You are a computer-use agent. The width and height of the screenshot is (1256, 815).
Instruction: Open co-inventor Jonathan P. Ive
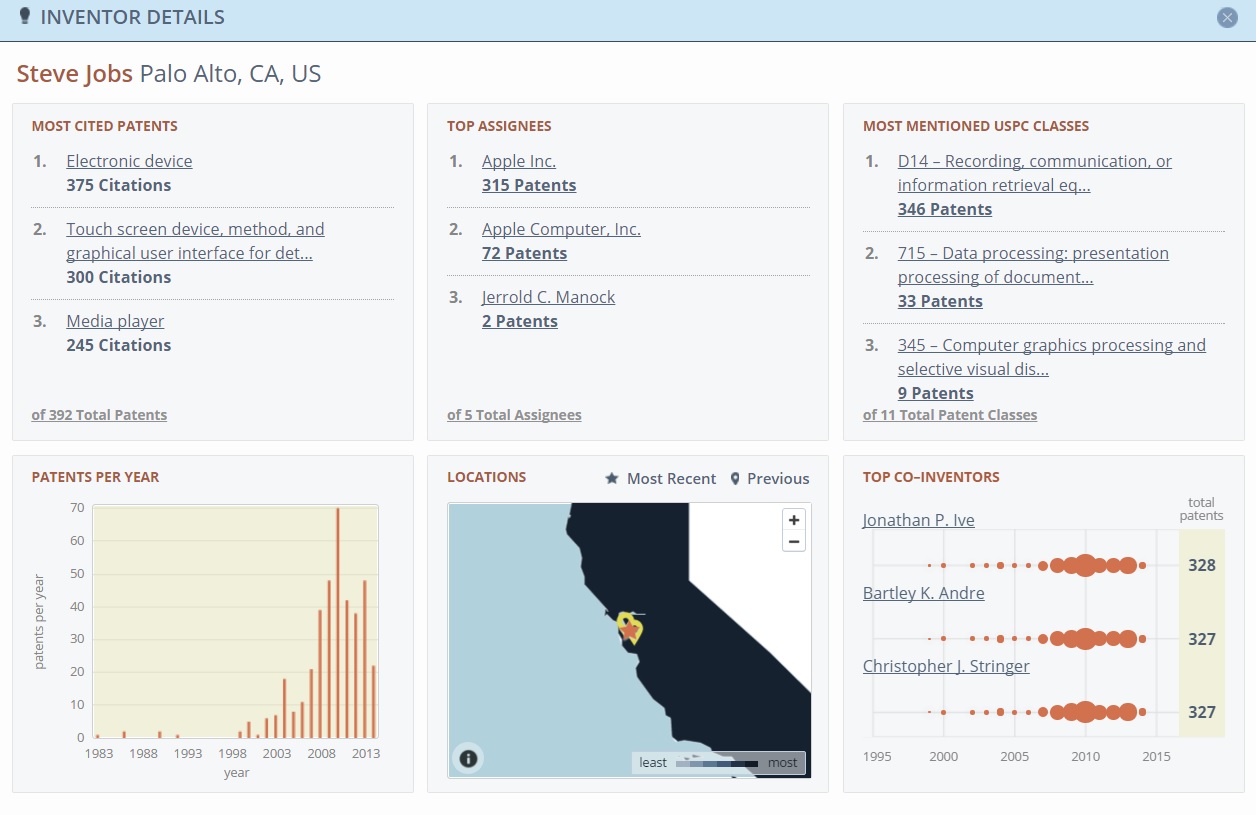coord(918,520)
